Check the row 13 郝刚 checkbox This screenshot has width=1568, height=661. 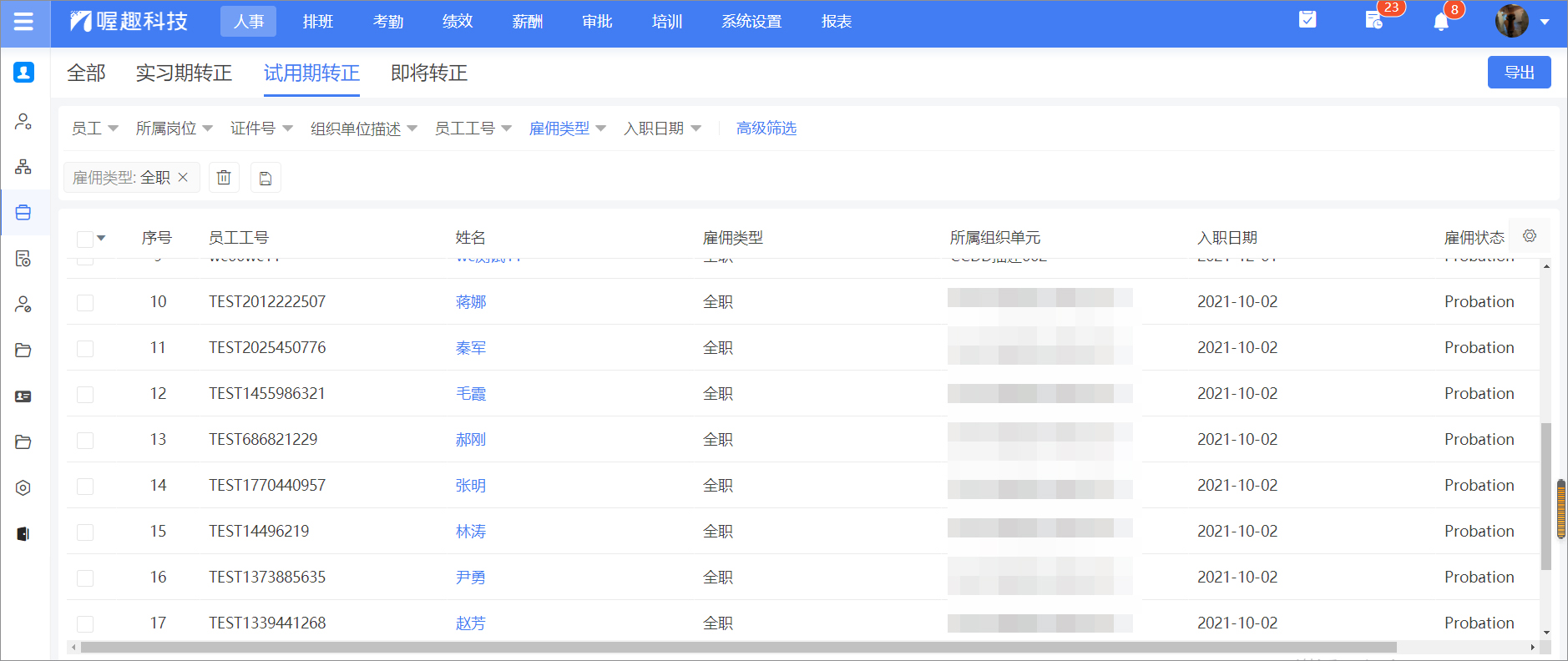[x=85, y=440]
